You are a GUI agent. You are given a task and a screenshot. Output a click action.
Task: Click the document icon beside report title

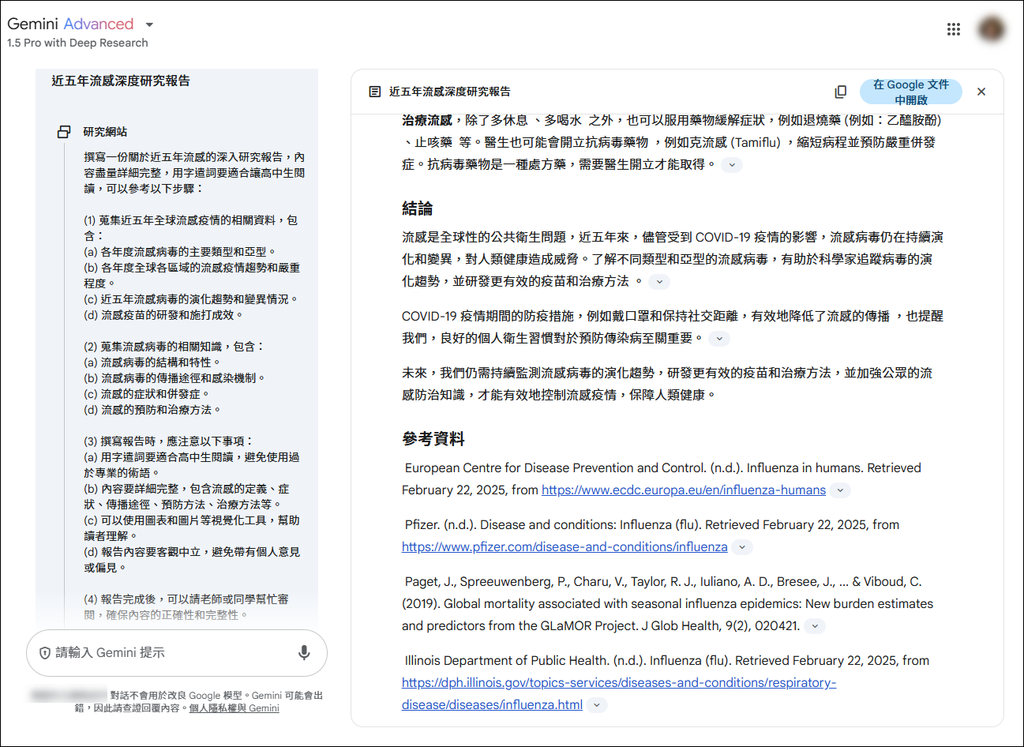[375, 91]
